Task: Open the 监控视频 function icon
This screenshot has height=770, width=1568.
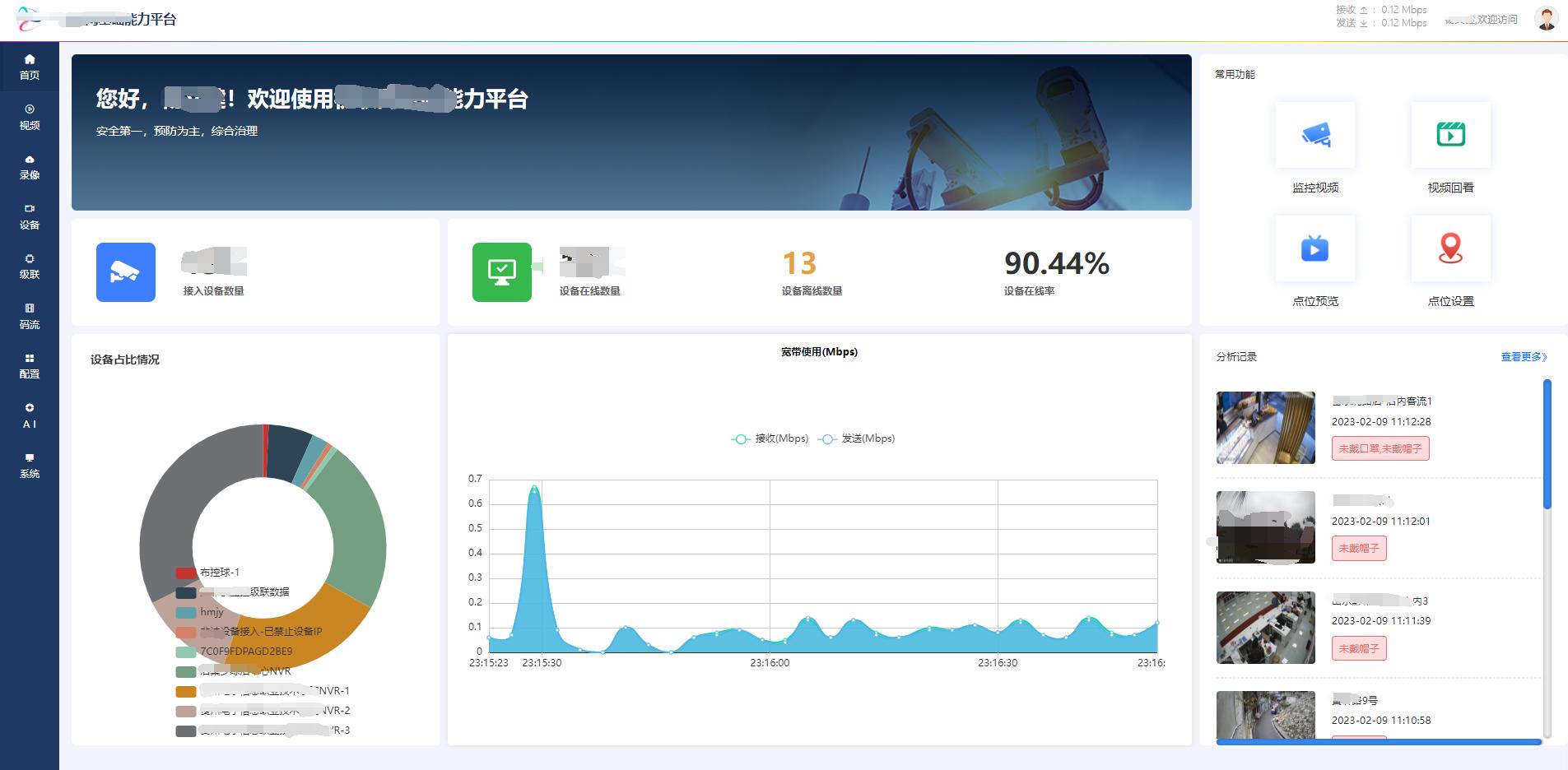Action: tap(1314, 136)
